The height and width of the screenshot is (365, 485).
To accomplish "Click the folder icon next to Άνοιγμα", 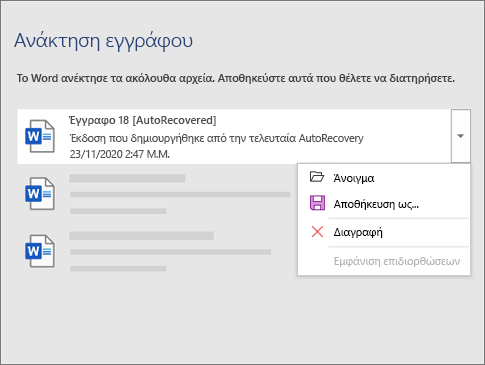I will pyautogui.click(x=317, y=177).
